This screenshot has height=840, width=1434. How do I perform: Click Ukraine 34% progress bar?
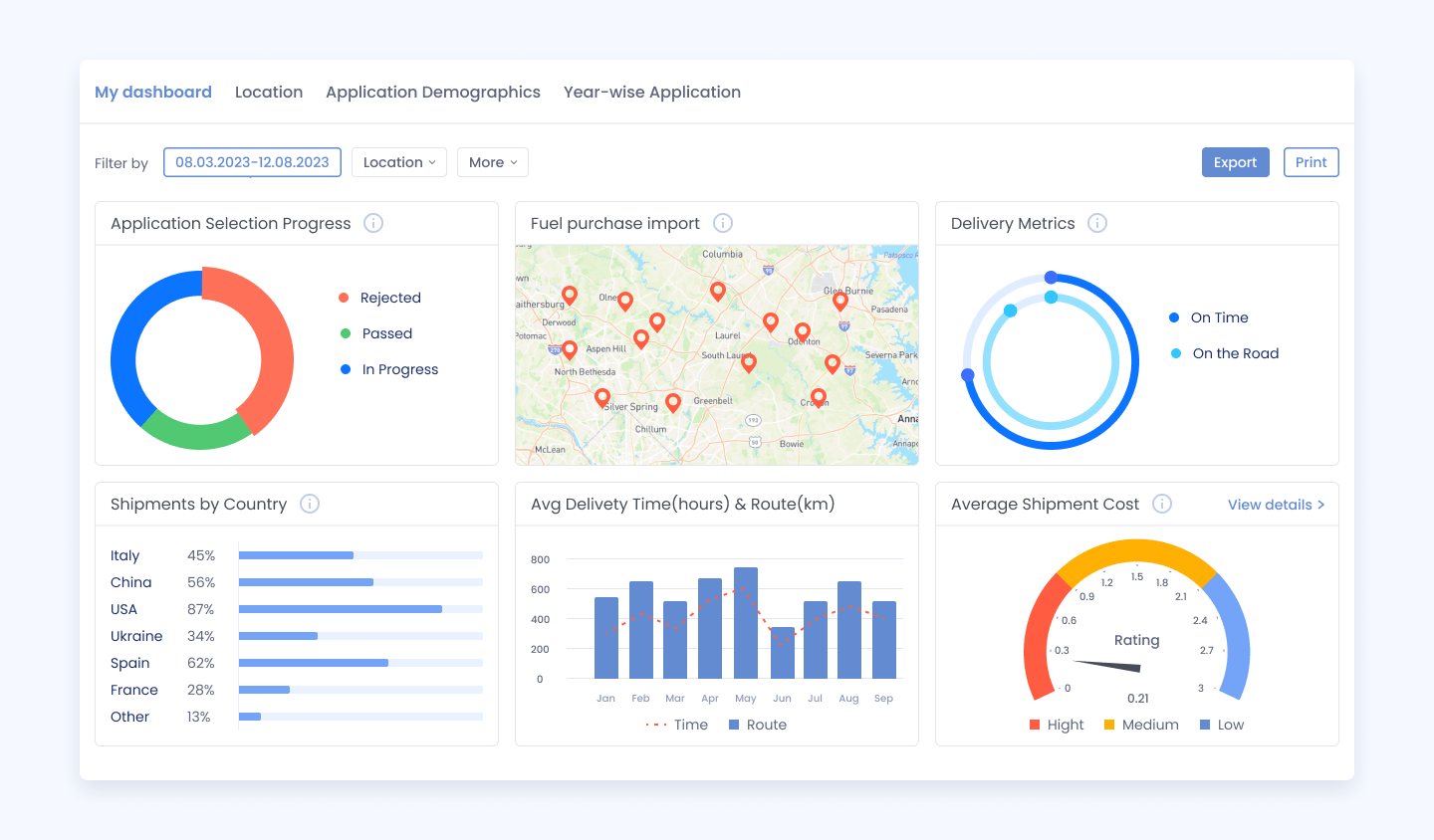click(360, 636)
